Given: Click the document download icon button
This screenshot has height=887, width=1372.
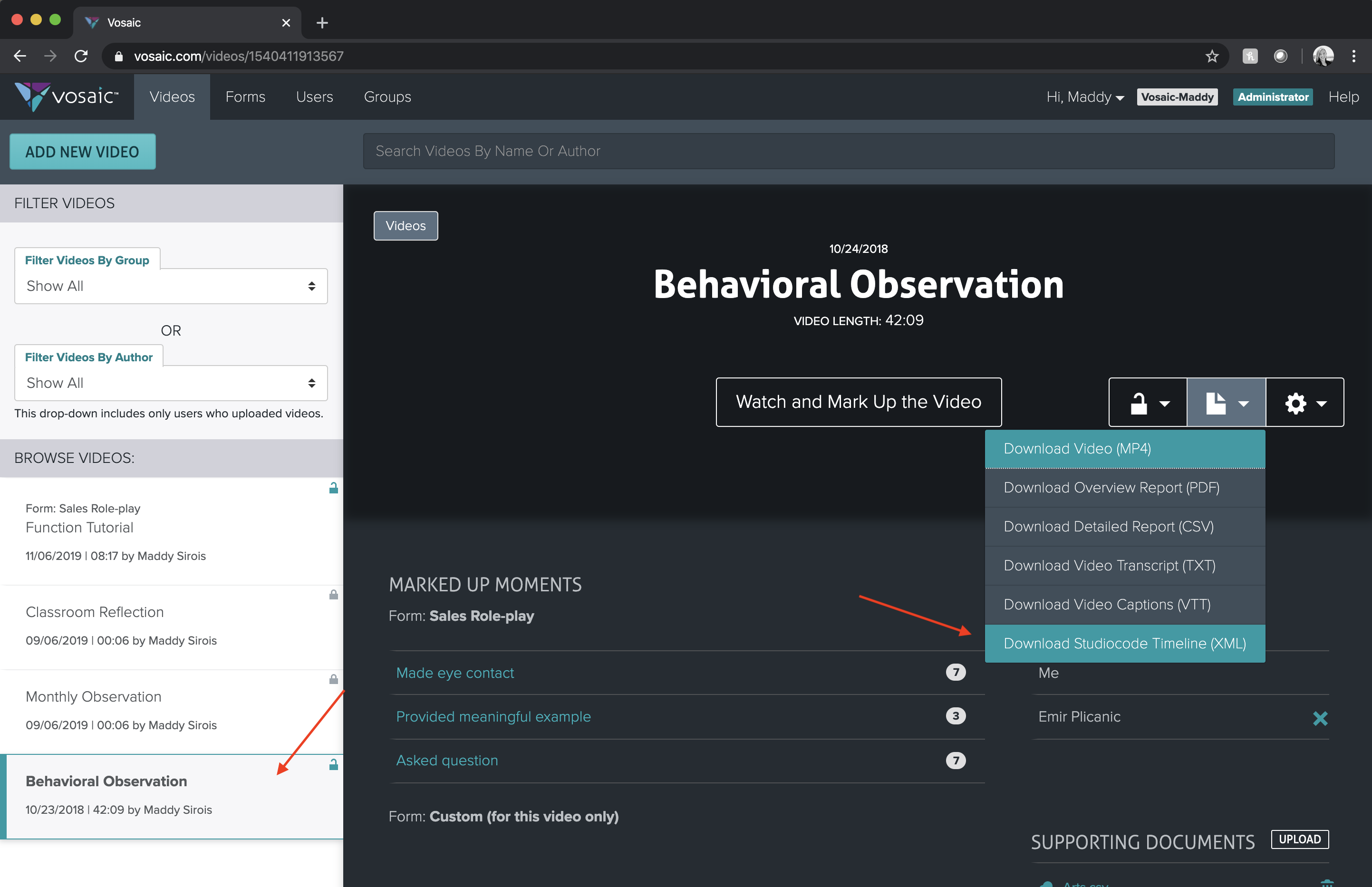Looking at the screenshot, I should 1226,402.
